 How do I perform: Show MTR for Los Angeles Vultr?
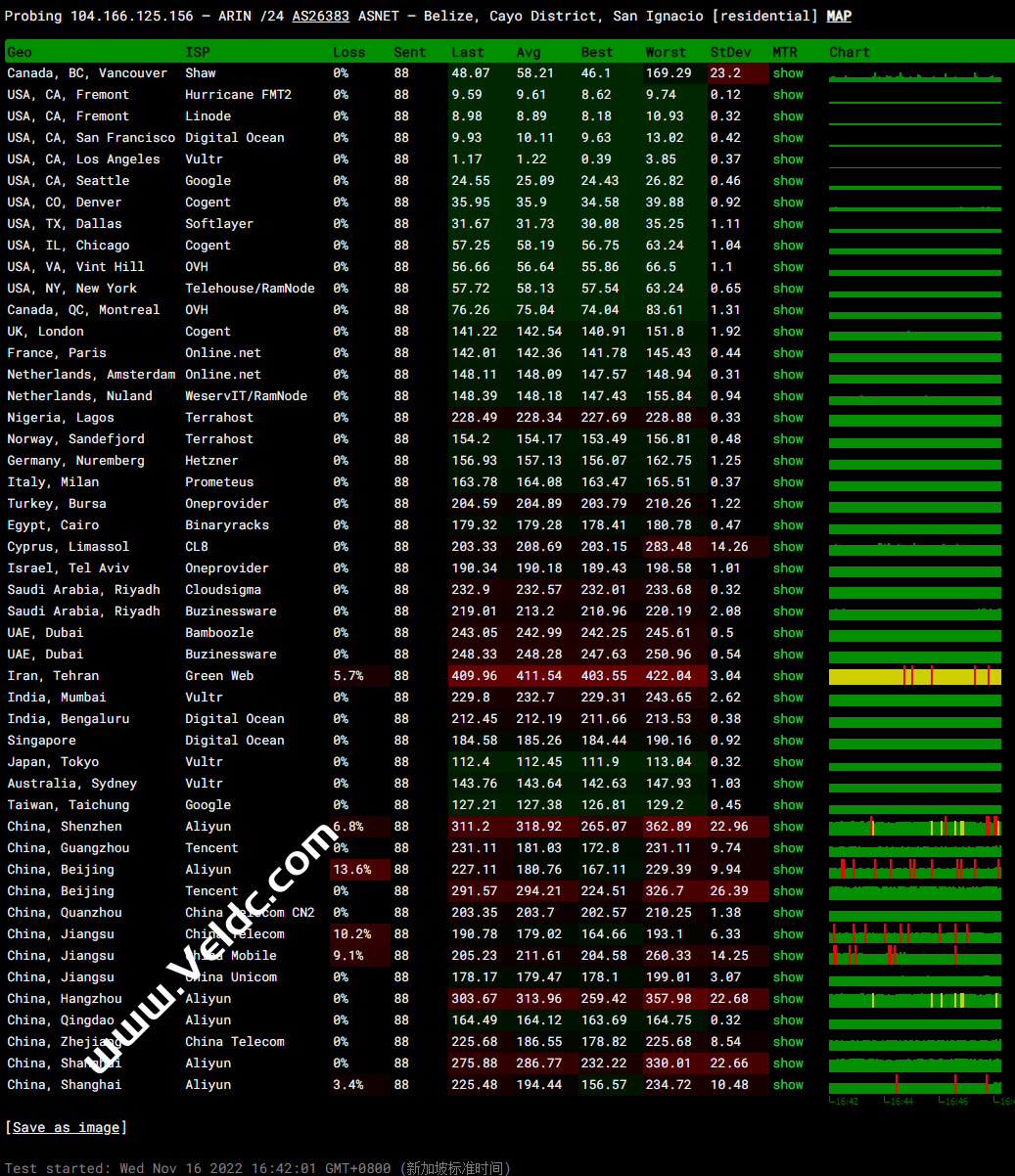click(788, 159)
